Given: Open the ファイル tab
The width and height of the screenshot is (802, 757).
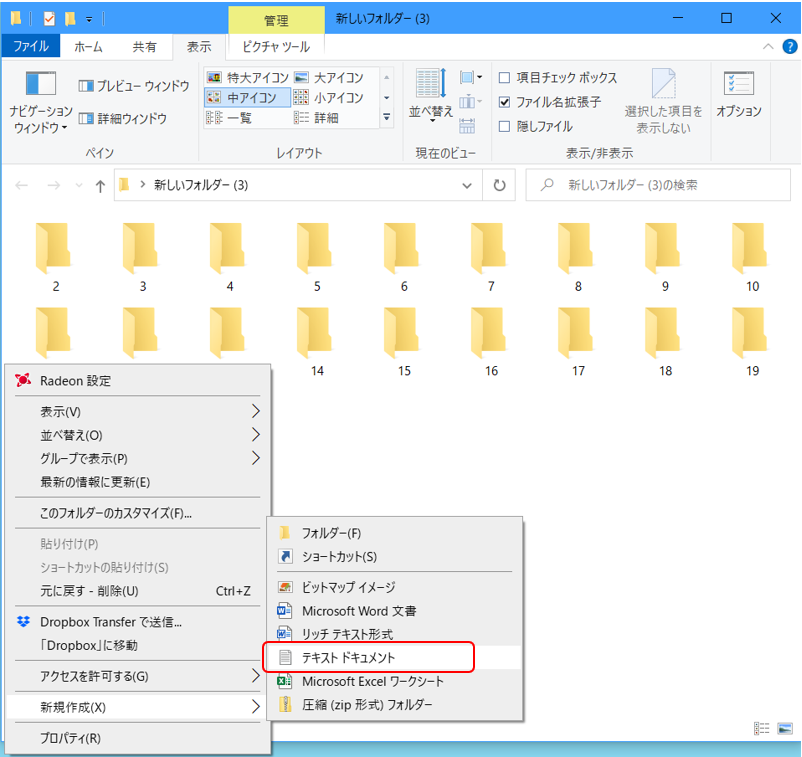Looking at the screenshot, I should pyautogui.click(x=31, y=47).
